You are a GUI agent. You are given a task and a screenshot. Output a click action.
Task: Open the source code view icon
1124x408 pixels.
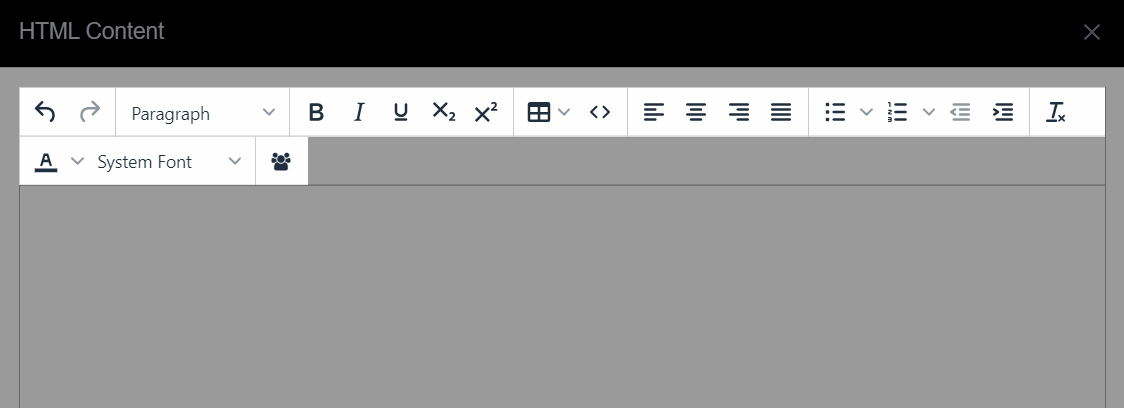point(600,113)
